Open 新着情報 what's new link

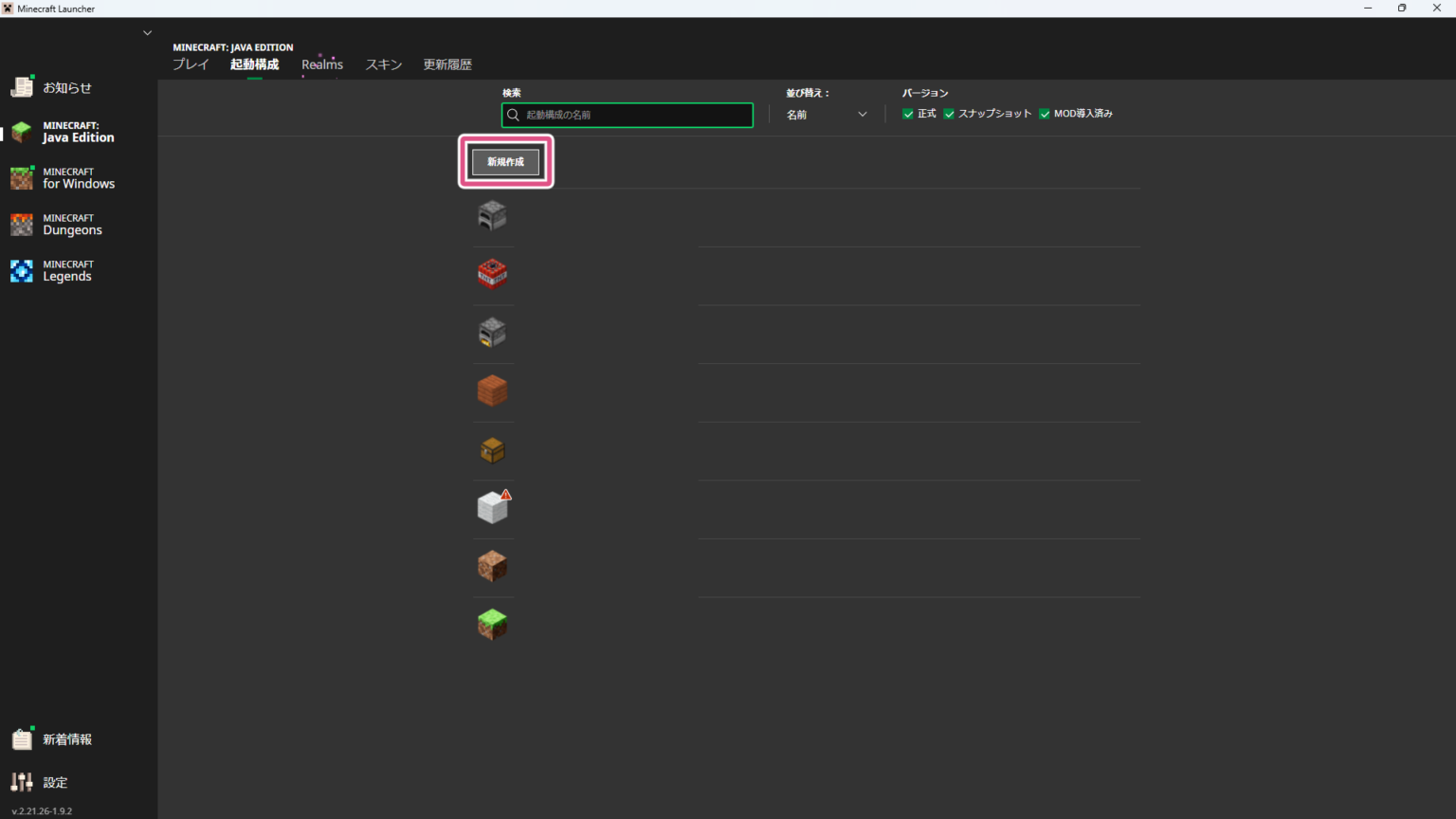click(x=66, y=739)
